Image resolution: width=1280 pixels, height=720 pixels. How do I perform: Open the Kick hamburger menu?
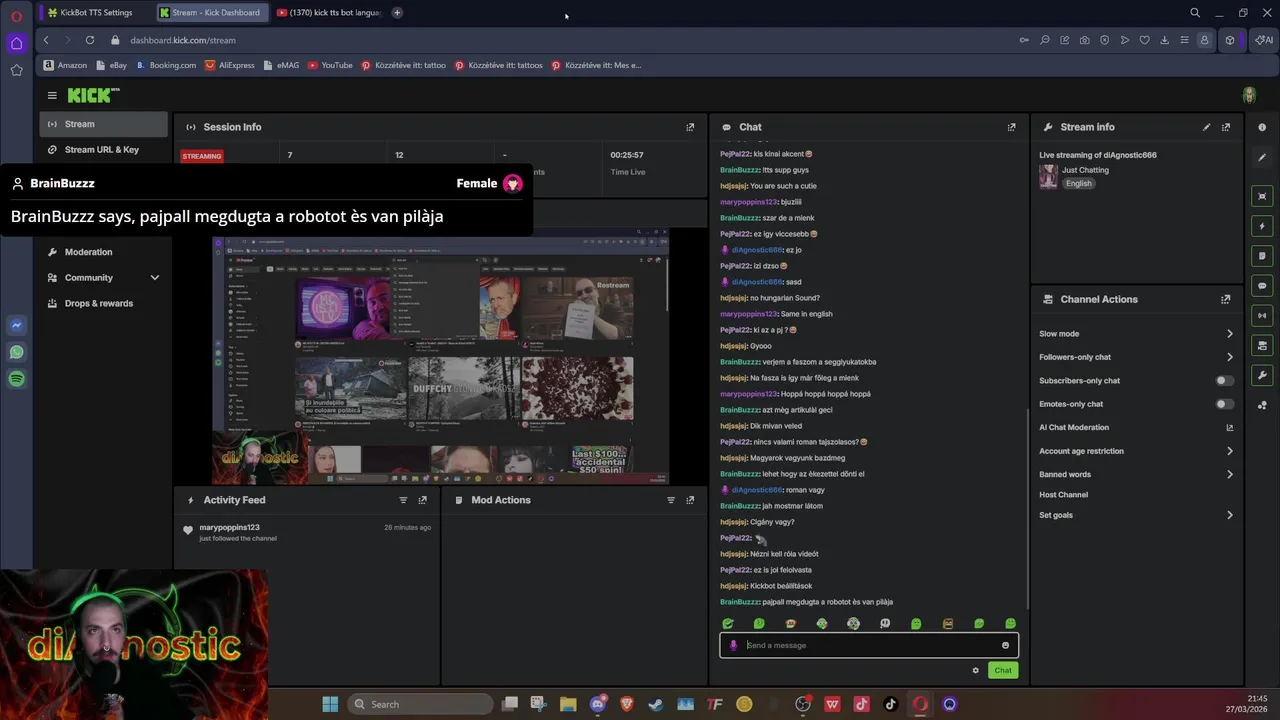click(x=52, y=95)
